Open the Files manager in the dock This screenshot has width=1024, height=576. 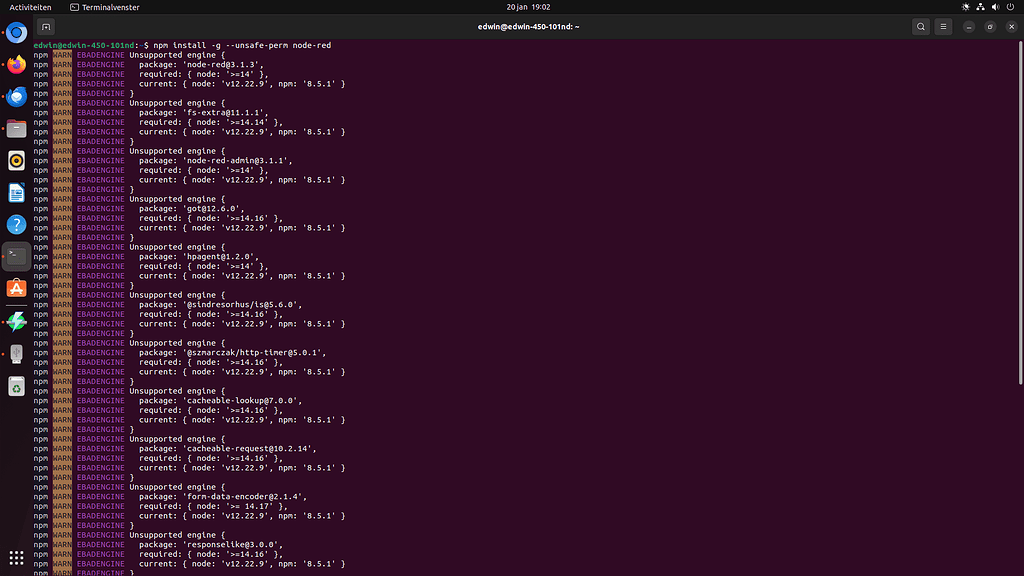coord(16,129)
